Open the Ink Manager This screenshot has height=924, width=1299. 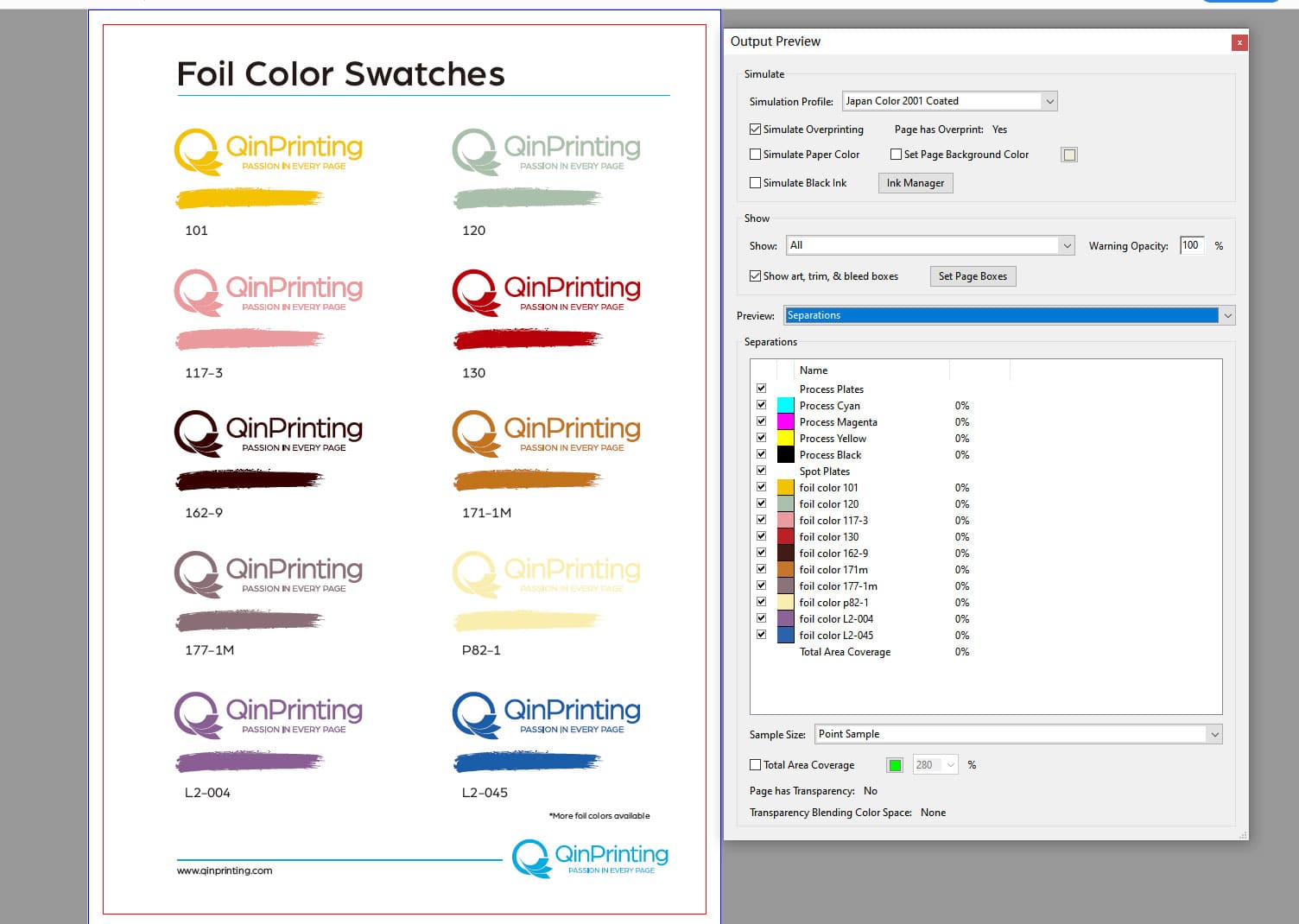click(916, 183)
